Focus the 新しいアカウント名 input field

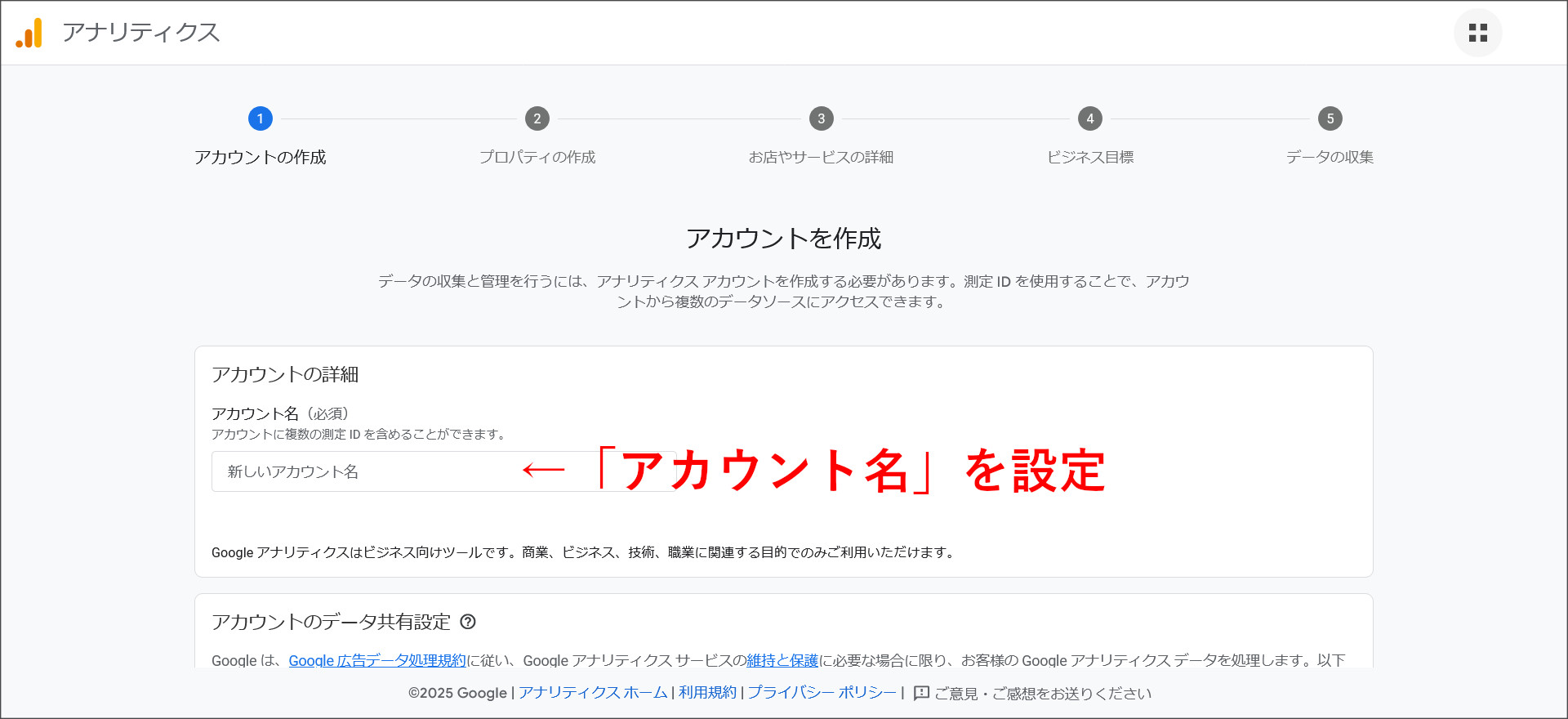[443, 471]
